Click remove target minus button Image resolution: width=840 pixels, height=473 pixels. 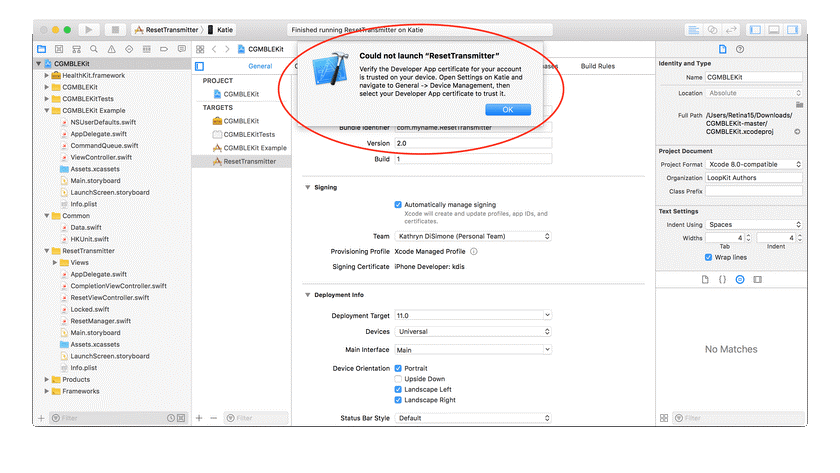coord(214,418)
